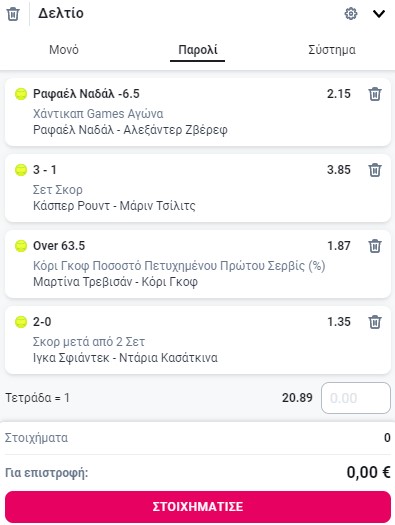
Task: Click tennis ball icon beside Ραφαέλ Ναδάλ -6.5
Action: point(21,94)
